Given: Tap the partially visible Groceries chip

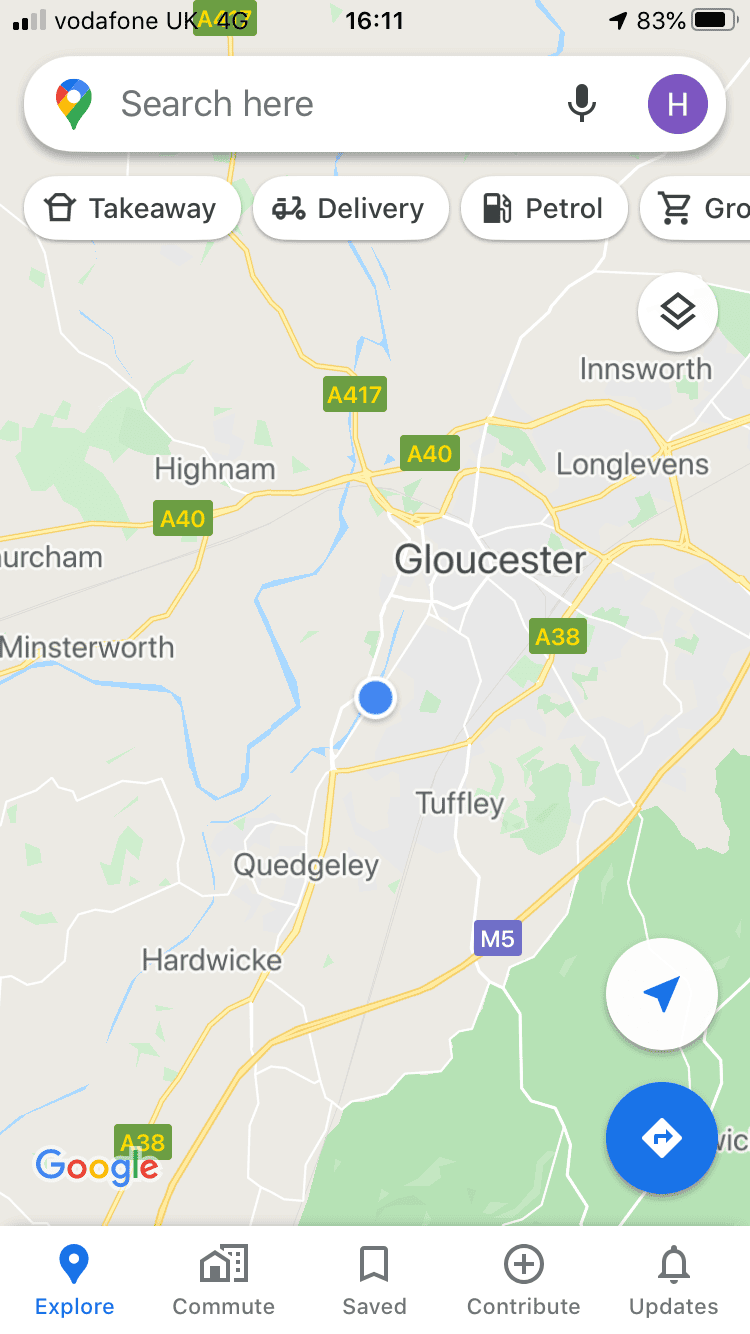Looking at the screenshot, I should click(696, 208).
